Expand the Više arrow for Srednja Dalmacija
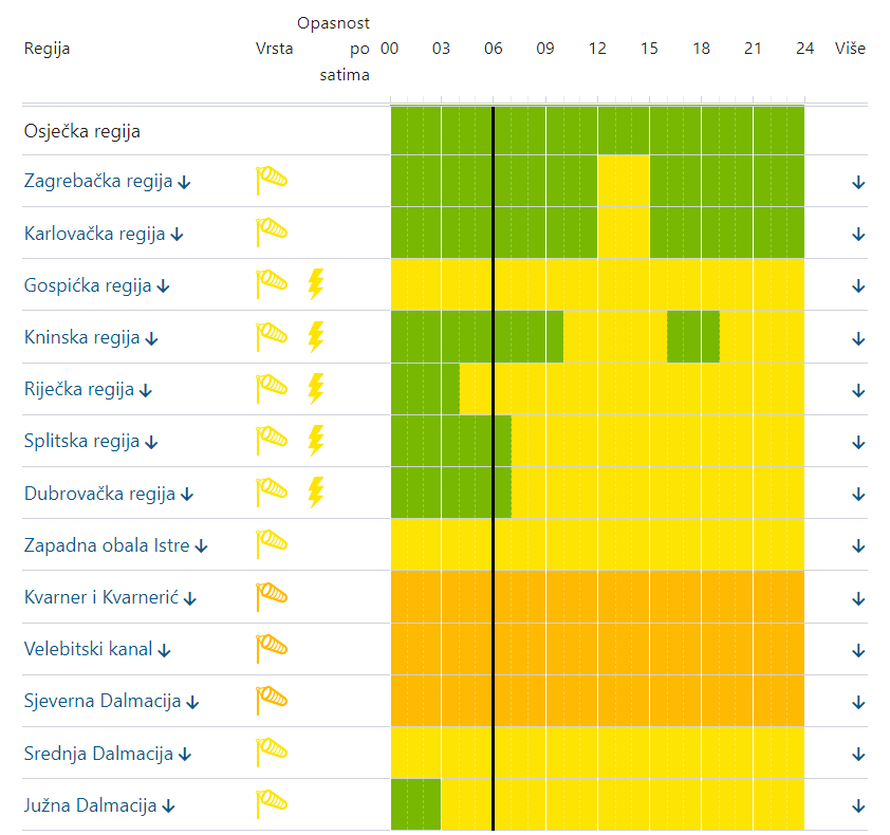The height and width of the screenshot is (835, 890). point(857,754)
